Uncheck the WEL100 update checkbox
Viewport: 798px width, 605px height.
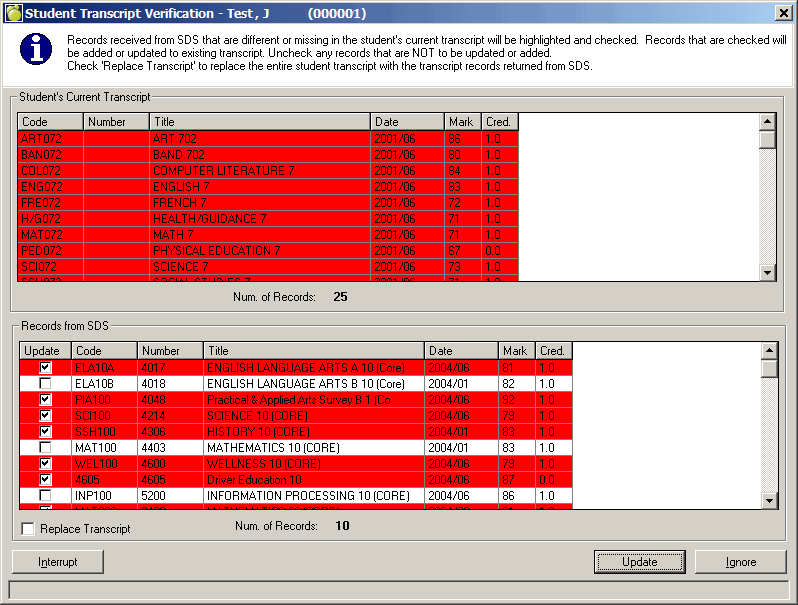pos(45,463)
